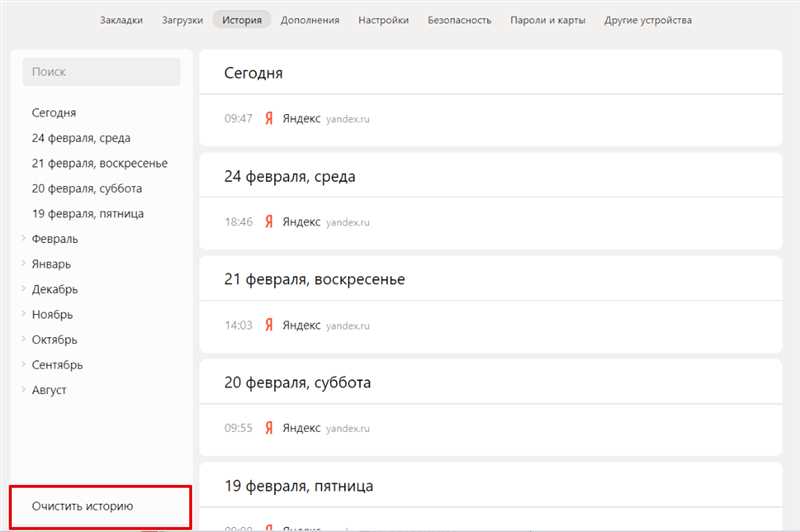Click Yandex icon of 18:46 entry
This screenshot has width=800, height=532.
pos(269,222)
